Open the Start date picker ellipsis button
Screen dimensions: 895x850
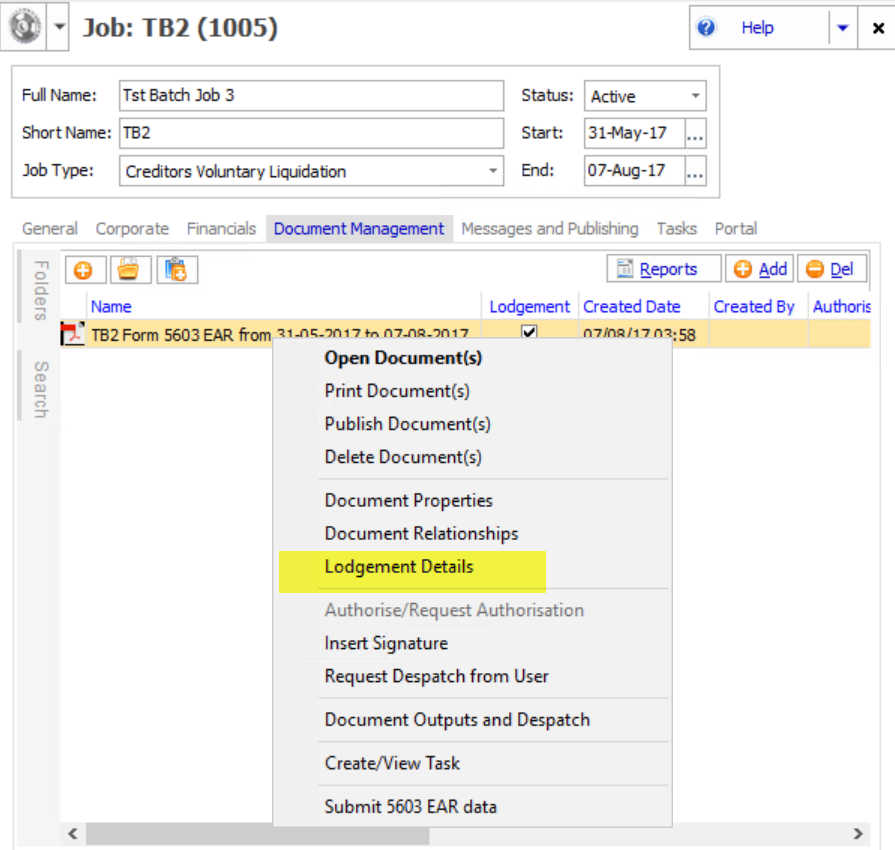[x=695, y=133]
